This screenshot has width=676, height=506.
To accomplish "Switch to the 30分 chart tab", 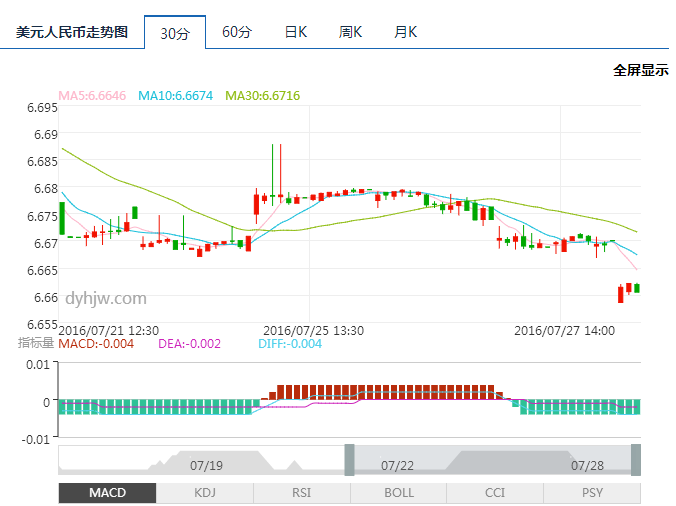I will pyautogui.click(x=175, y=33).
